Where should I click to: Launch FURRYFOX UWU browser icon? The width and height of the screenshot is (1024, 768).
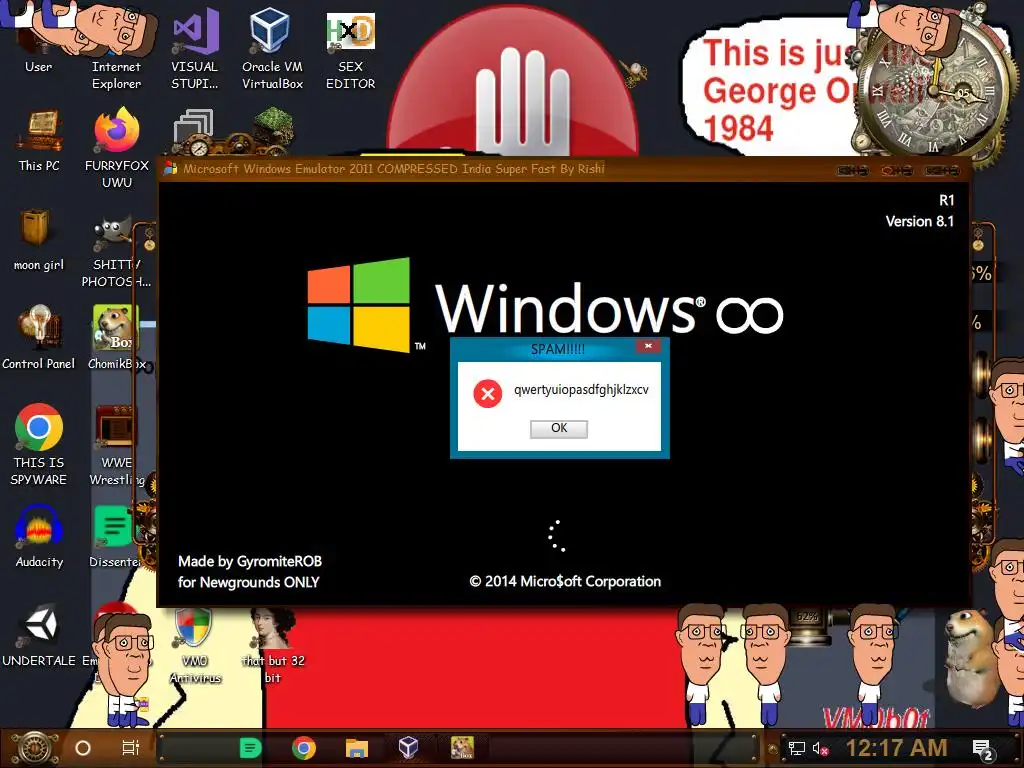[x=116, y=148]
